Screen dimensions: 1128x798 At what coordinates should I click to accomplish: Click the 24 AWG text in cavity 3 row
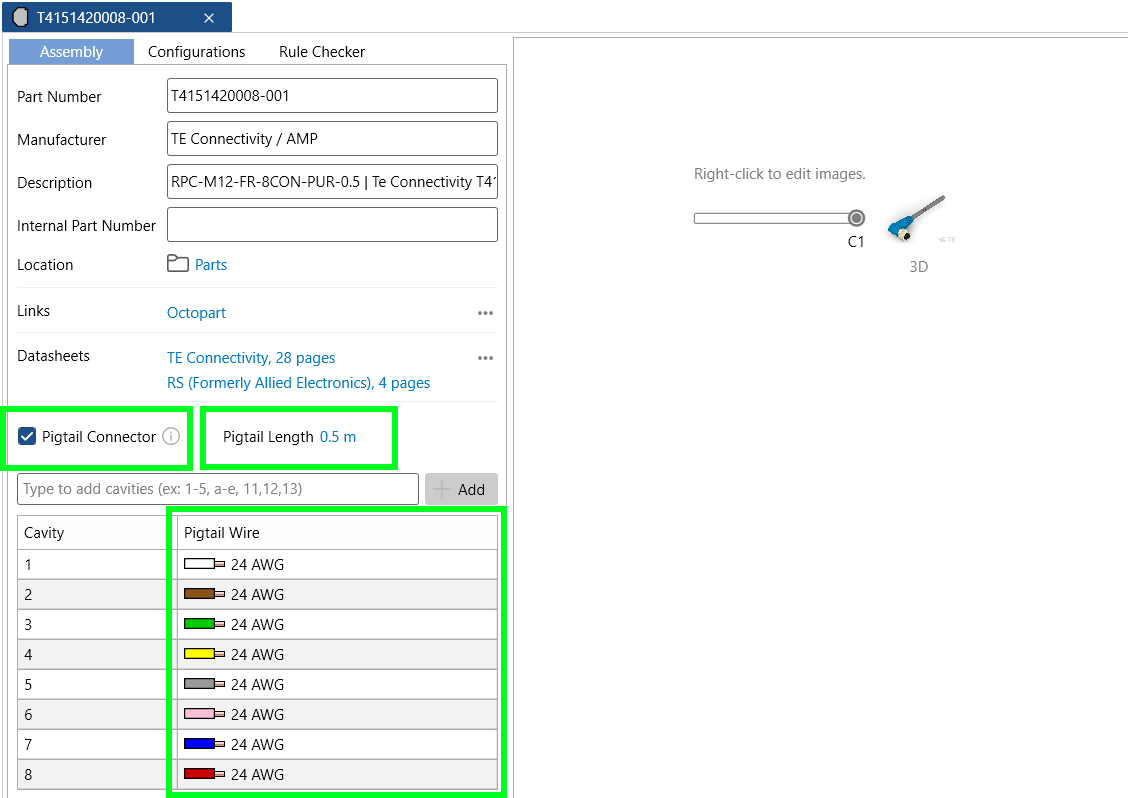pyautogui.click(x=258, y=625)
